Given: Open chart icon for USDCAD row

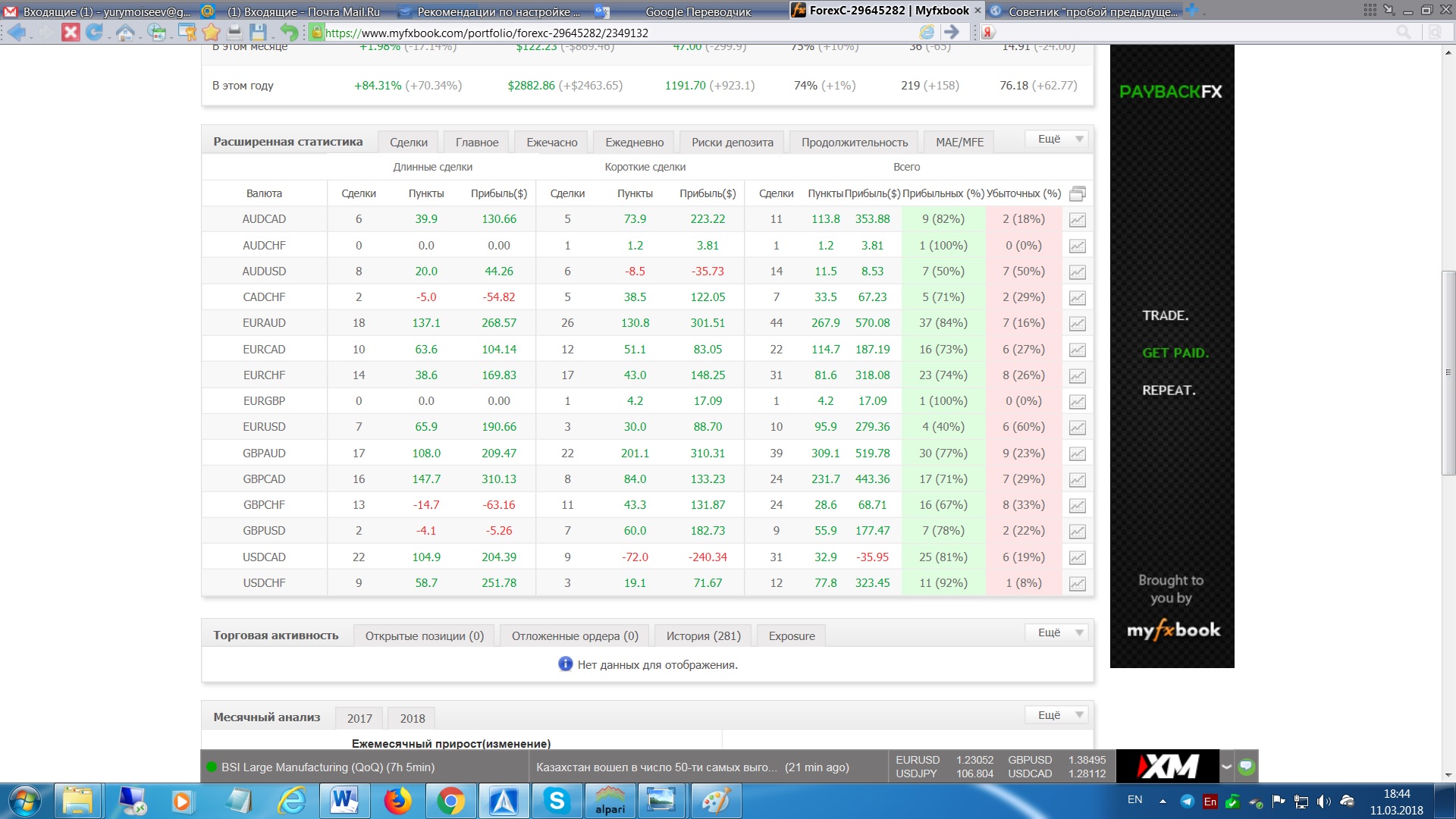Looking at the screenshot, I should pos(1077,558).
